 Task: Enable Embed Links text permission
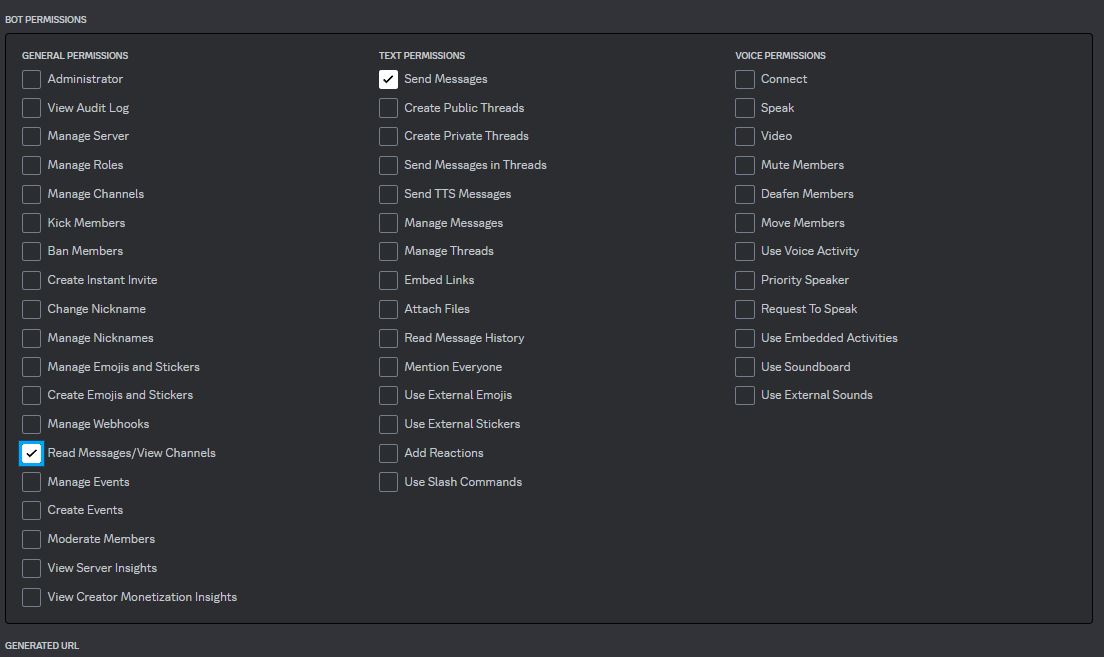pyautogui.click(x=388, y=280)
